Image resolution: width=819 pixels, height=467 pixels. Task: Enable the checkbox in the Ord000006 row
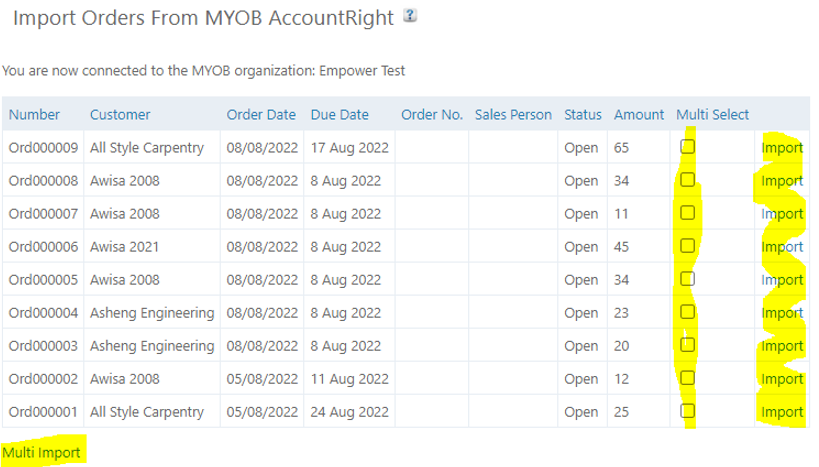pyautogui.click(x=688, y=247)
